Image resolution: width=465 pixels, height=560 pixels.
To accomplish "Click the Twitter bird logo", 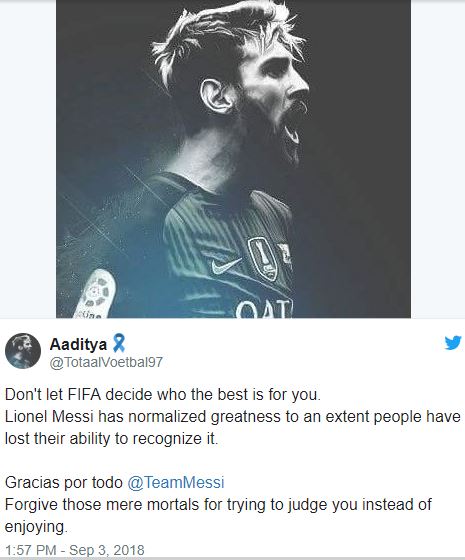I will (453, 343).
